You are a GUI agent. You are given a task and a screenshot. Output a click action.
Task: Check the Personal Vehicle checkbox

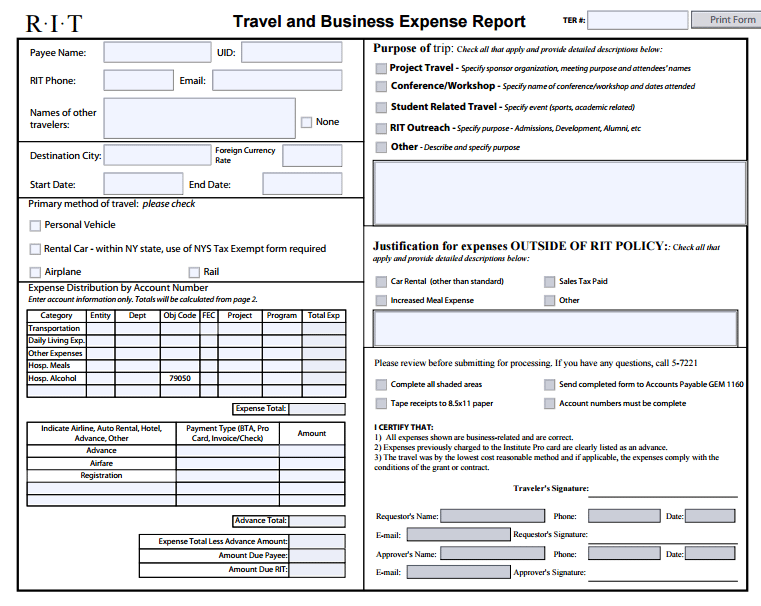35,226
